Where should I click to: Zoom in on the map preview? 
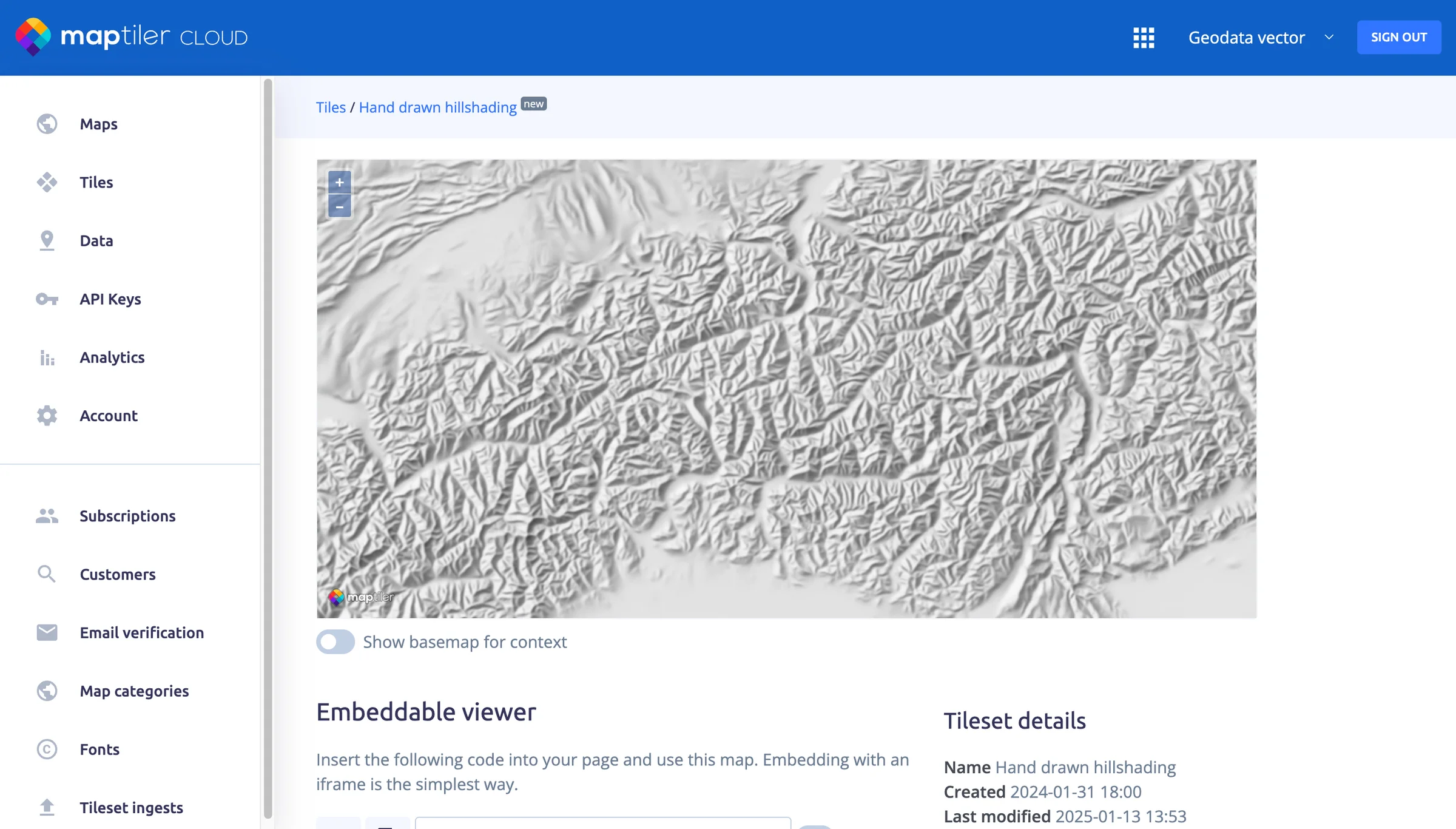[x=340, y=182]
